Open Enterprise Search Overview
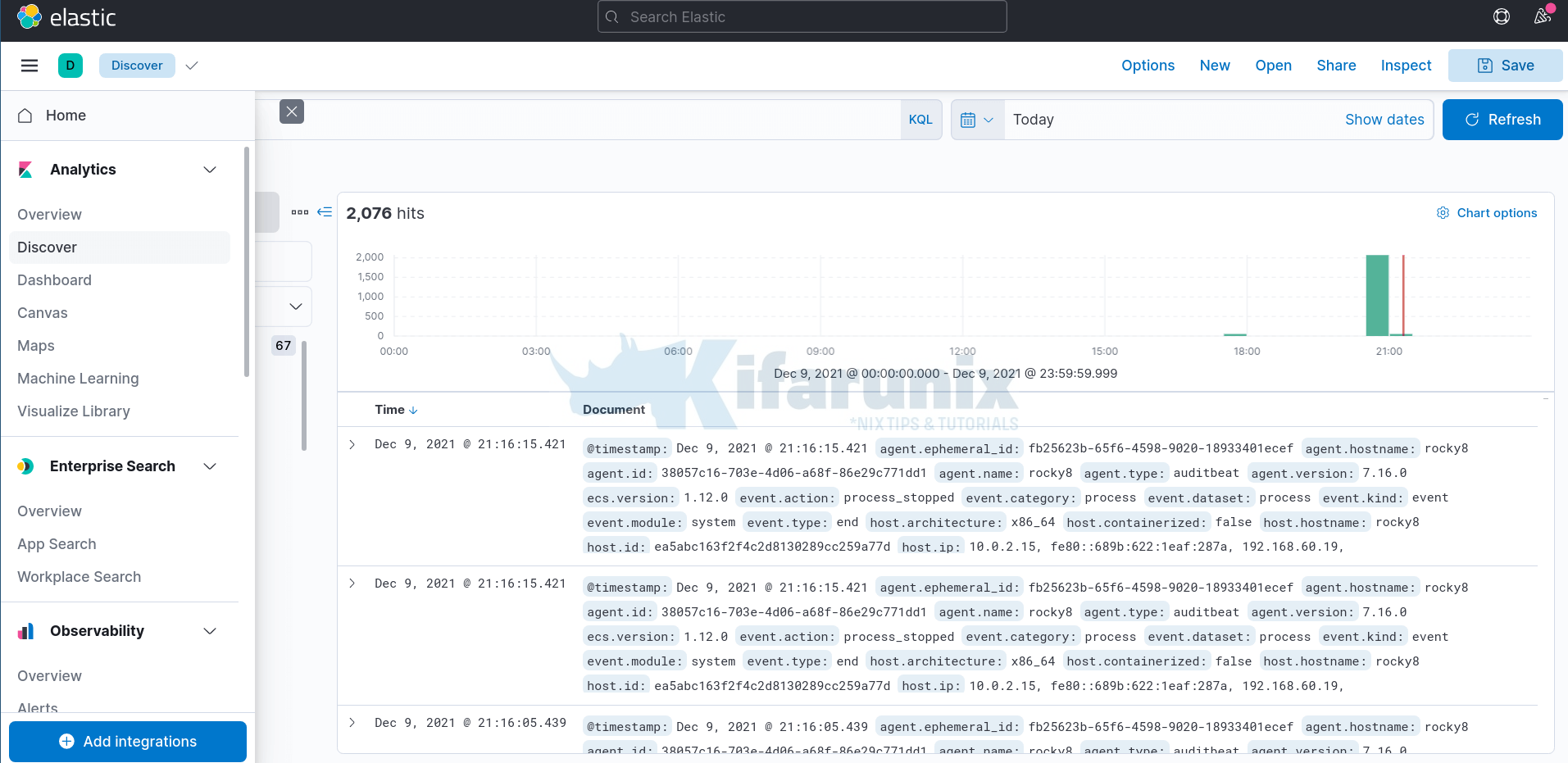 (x=49, y=511)
